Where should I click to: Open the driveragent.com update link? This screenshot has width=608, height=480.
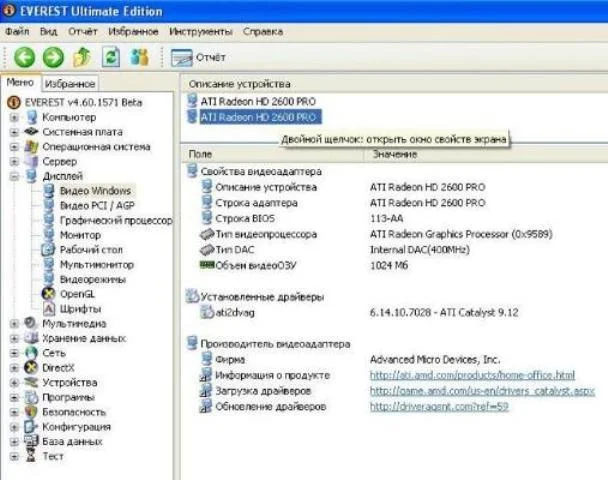(x=439, y=406)
